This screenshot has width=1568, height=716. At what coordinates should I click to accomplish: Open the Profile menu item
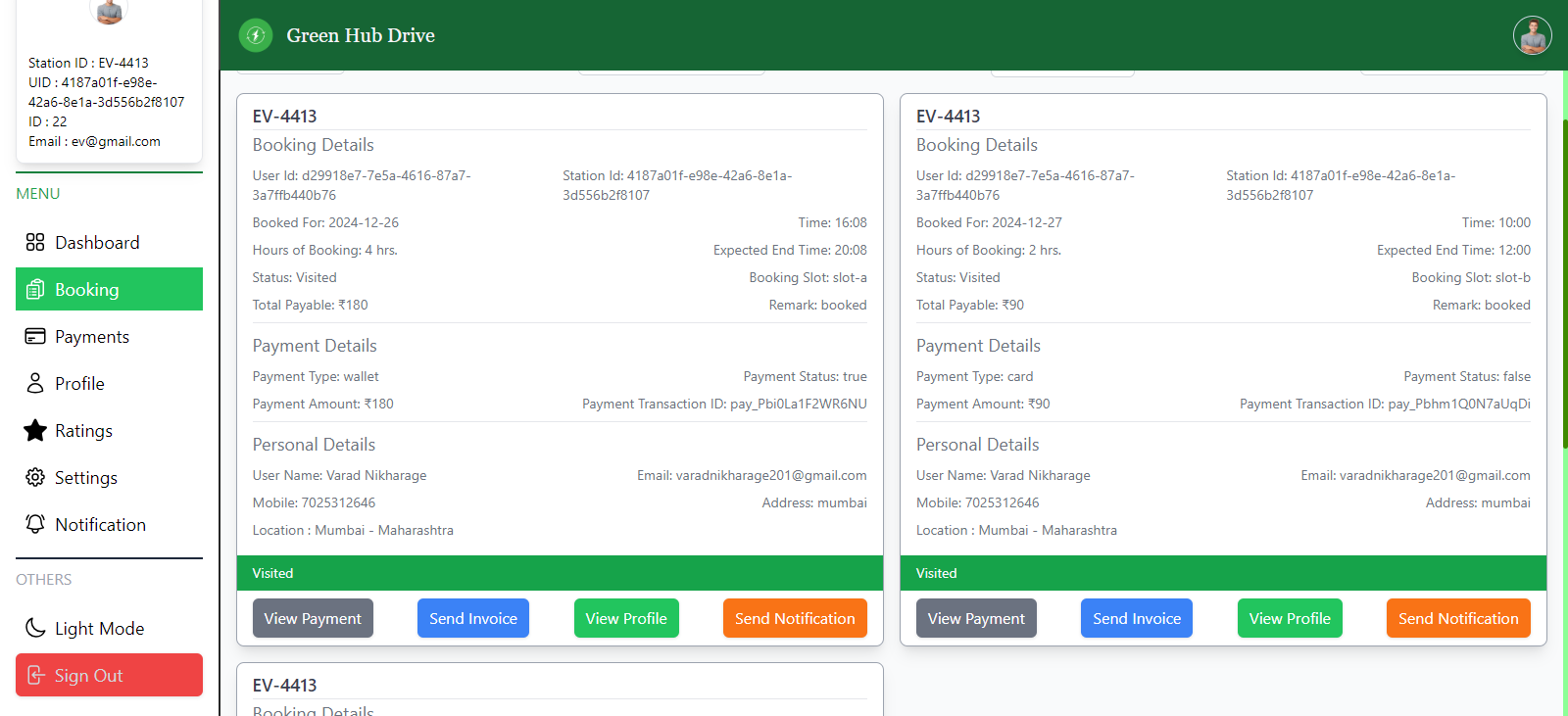109,383
